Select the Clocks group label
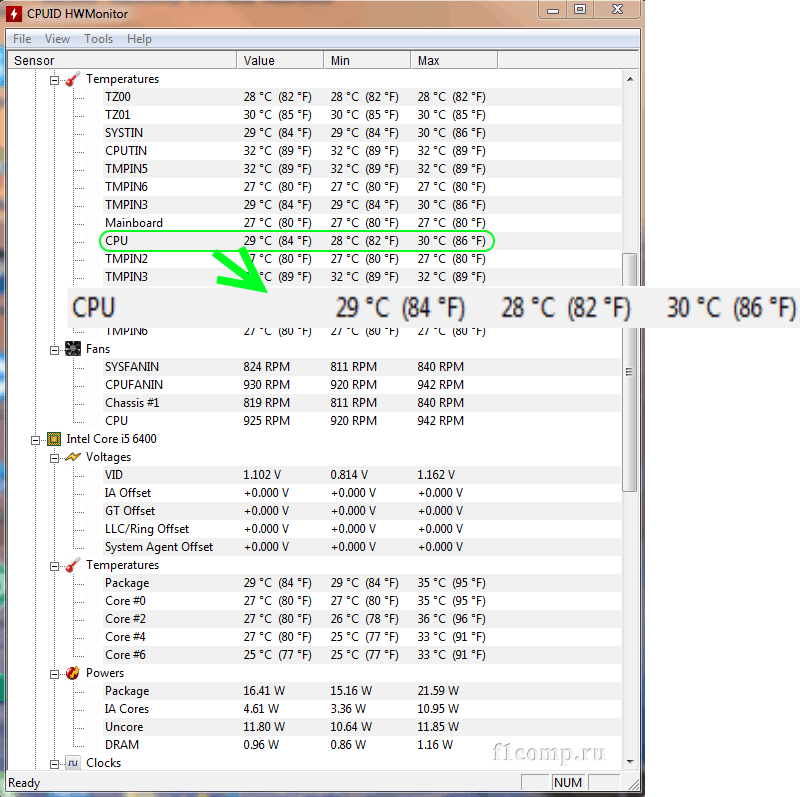This screenshot has width=800, height=797. (104, 763)
